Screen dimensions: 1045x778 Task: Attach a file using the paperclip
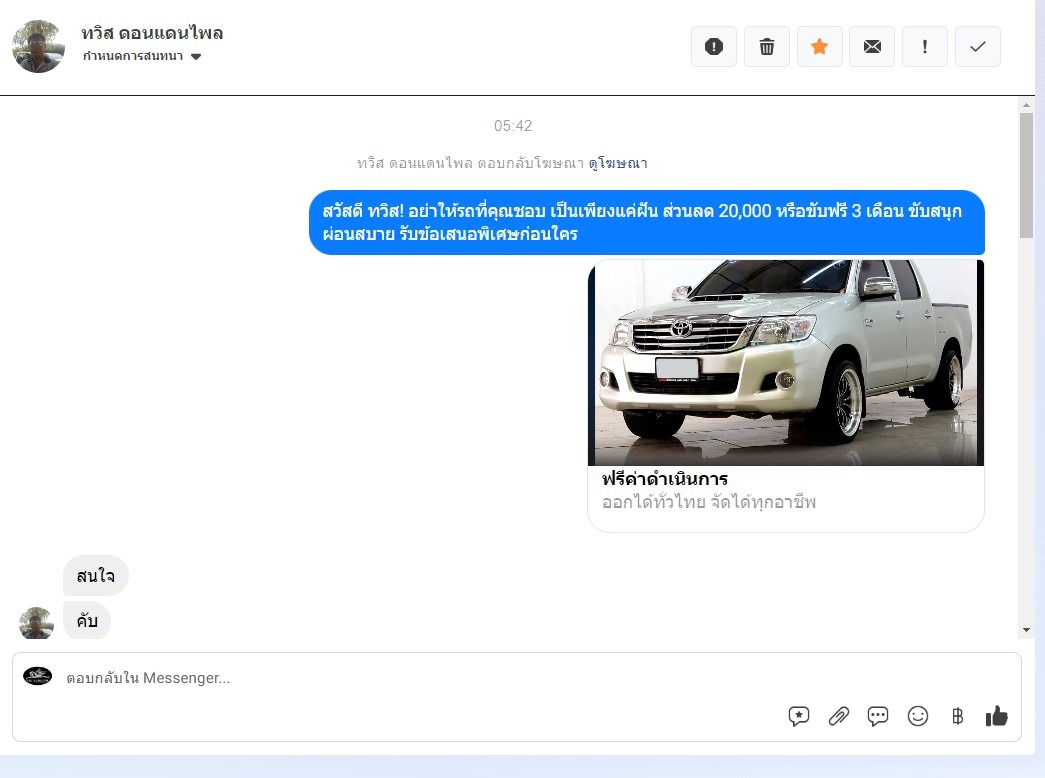point(839,716)
